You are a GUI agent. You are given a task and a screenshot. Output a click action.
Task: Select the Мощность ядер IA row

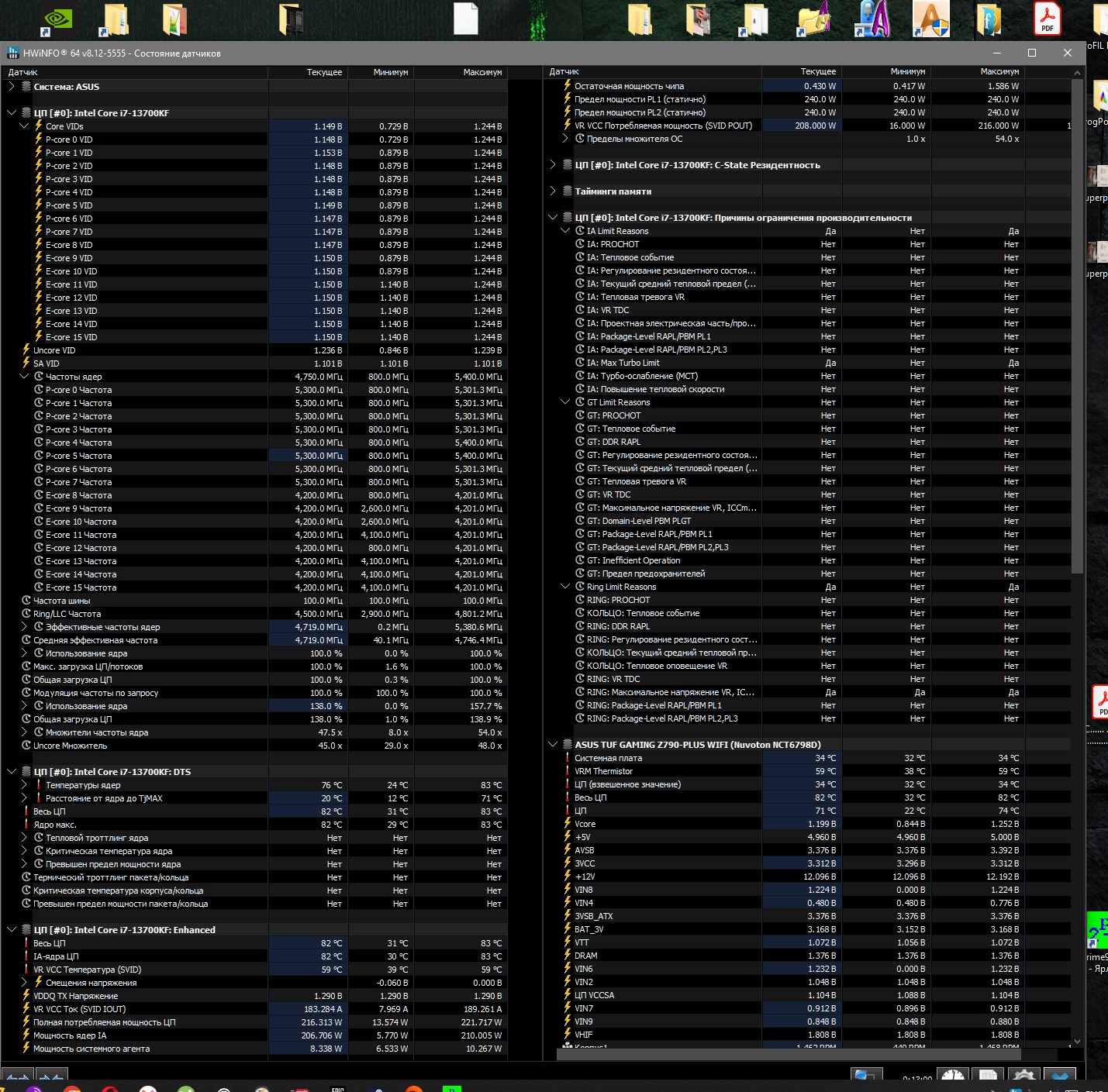(254, 1035)
